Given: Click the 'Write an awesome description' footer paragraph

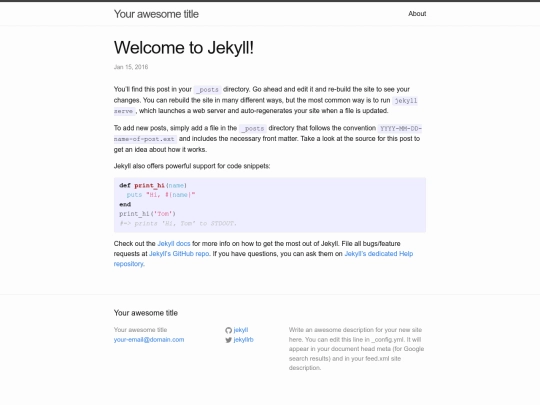Looking at the screenshot, I should [356, 349].
